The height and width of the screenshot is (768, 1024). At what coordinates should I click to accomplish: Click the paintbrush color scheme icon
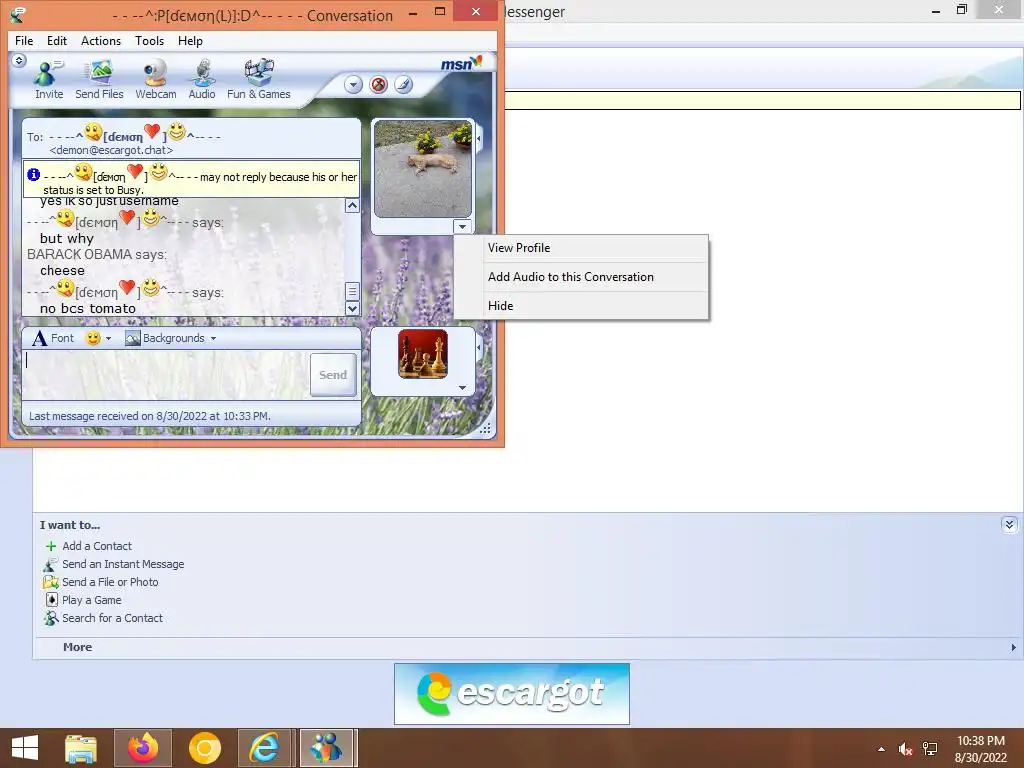coord(404,84)
